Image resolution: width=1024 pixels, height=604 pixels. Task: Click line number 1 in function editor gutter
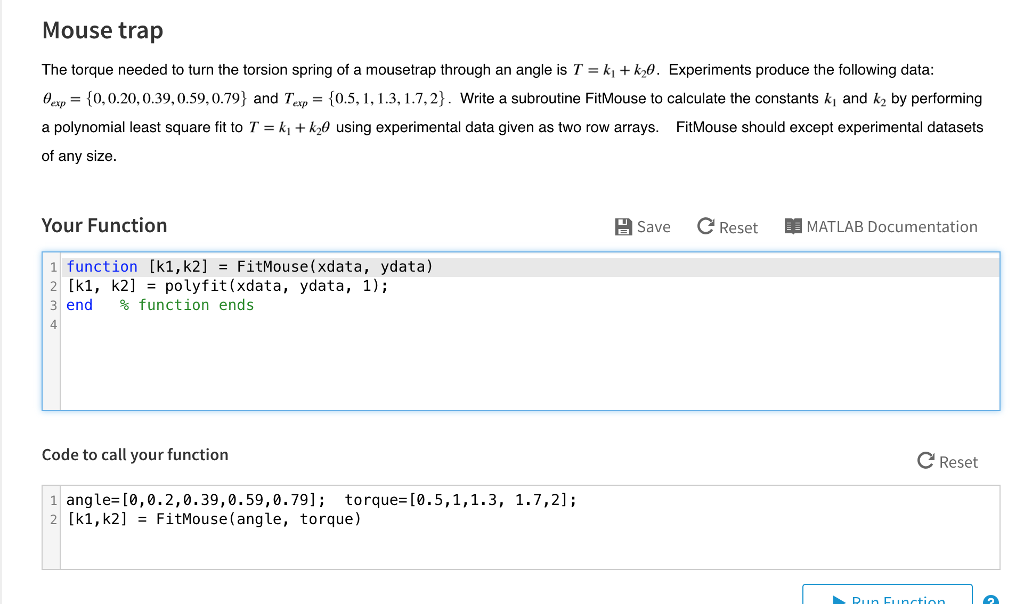click(x=53, y=267)
